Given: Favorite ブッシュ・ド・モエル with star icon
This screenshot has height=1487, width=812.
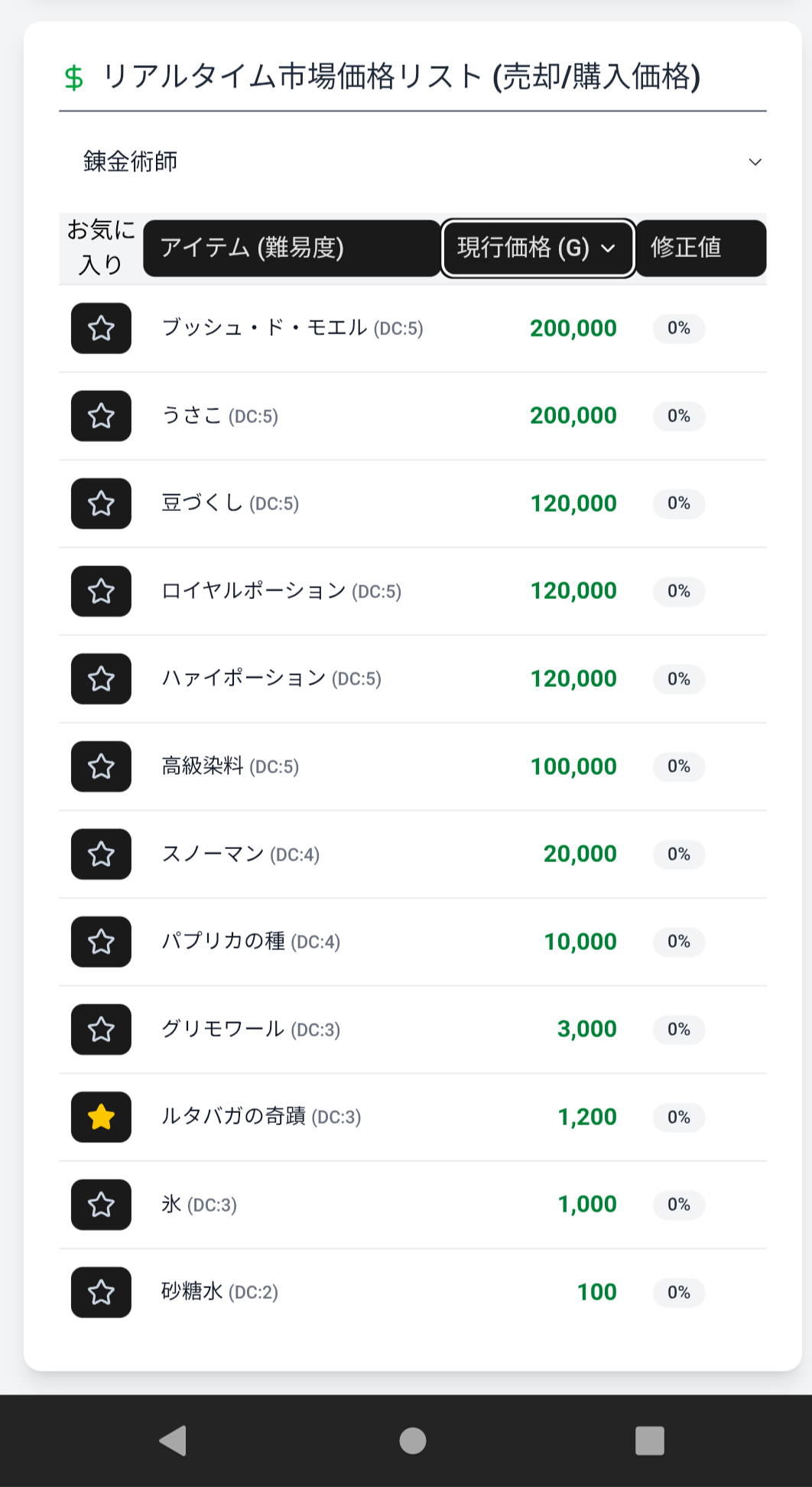Looking at the screenshot, I should tap(101, 329).
